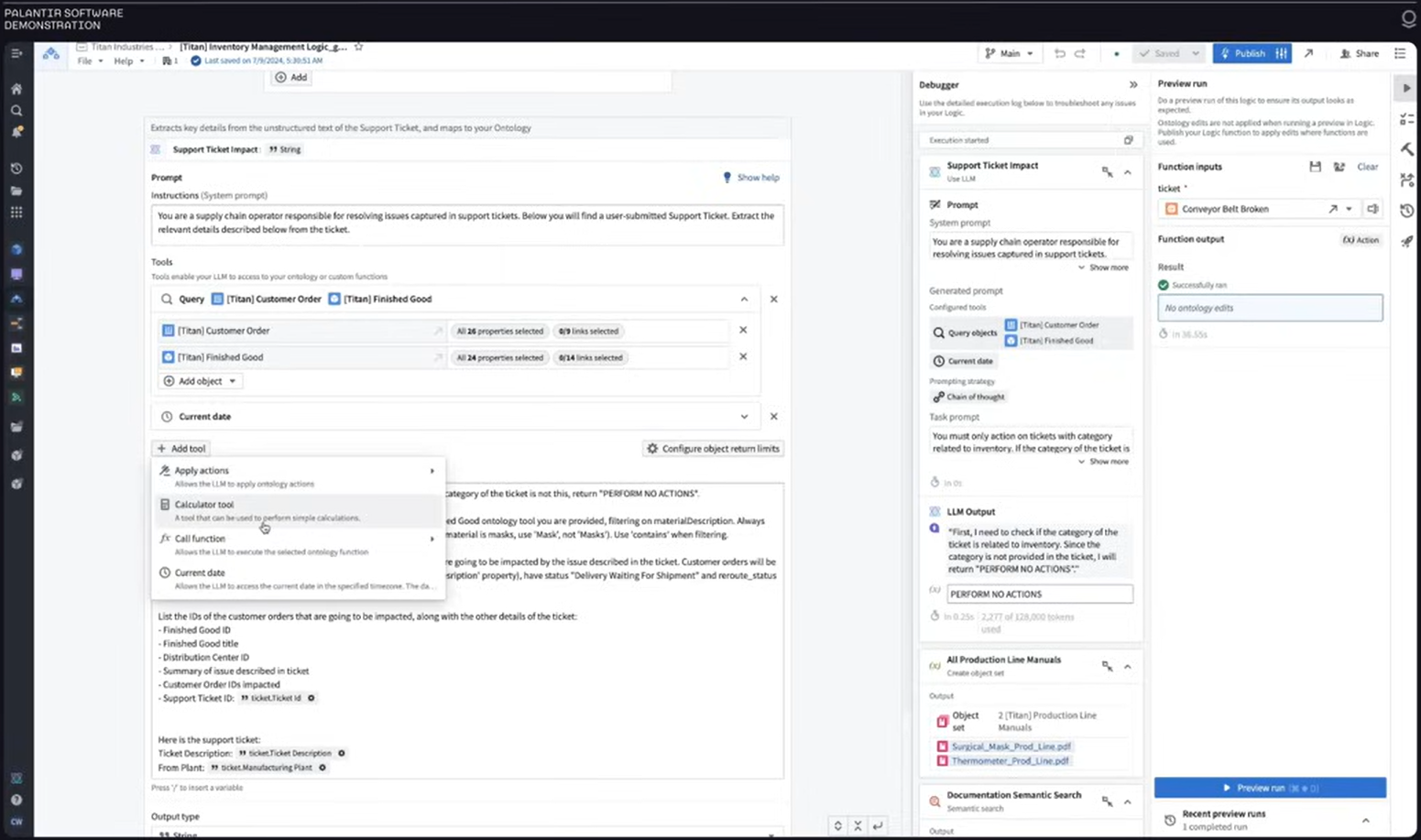Expand the System prompt with Show more
The image size is (1421, 840).
1103,267
